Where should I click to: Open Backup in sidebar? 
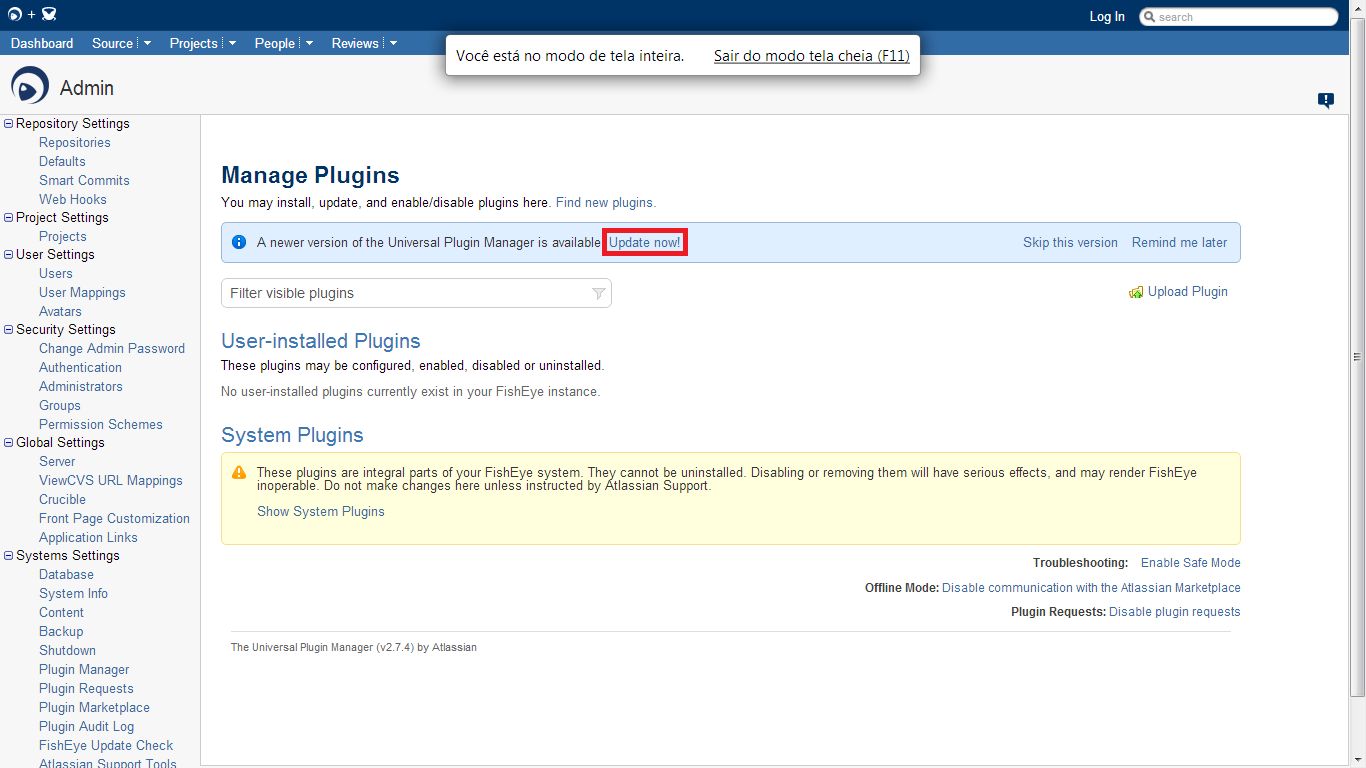click(61, 632)
